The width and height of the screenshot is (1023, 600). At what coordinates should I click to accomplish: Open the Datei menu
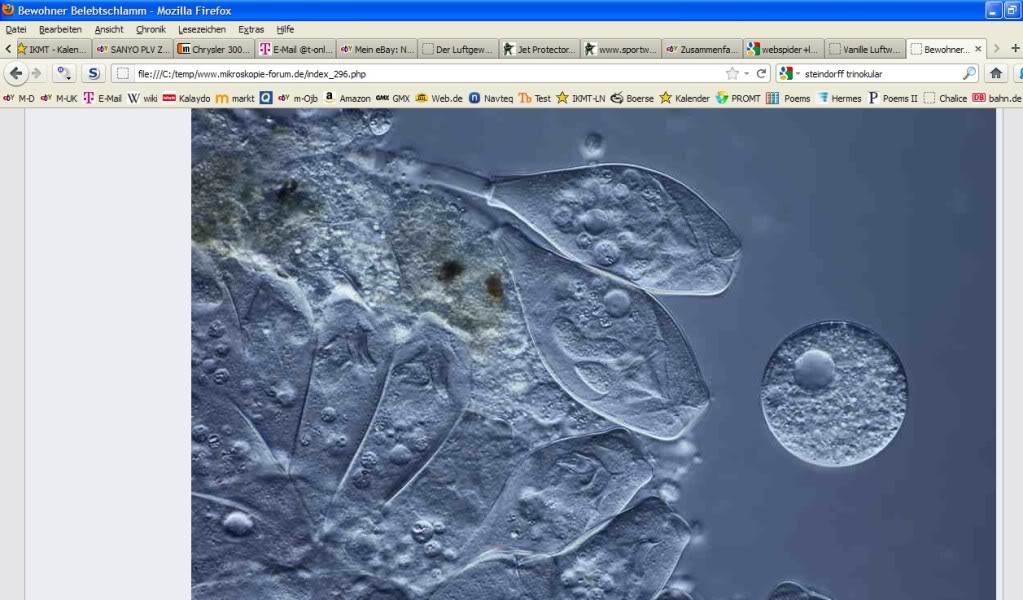coord(16,29)
